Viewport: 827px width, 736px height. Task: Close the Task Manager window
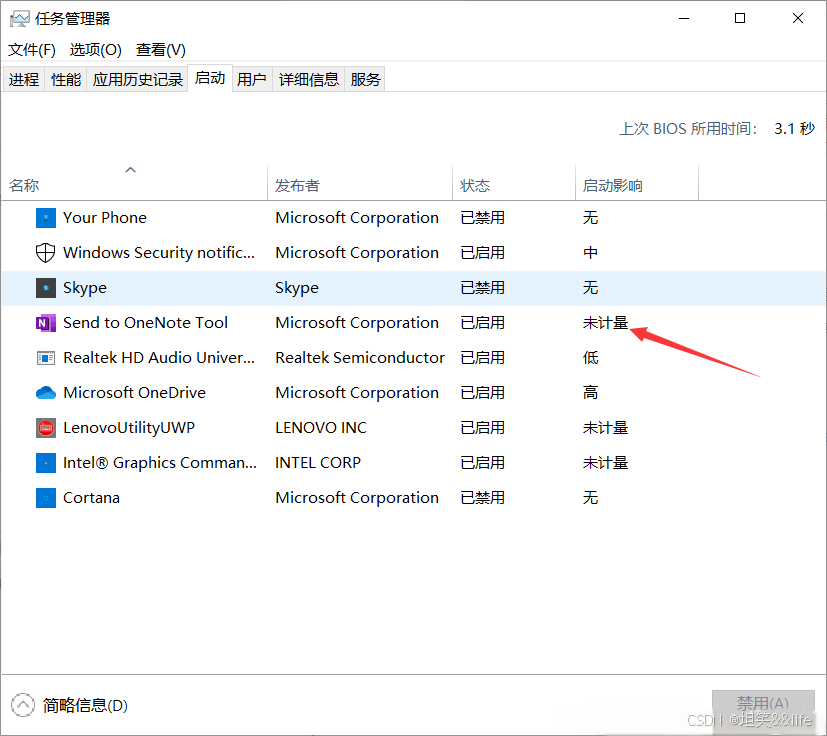[798, 18]
